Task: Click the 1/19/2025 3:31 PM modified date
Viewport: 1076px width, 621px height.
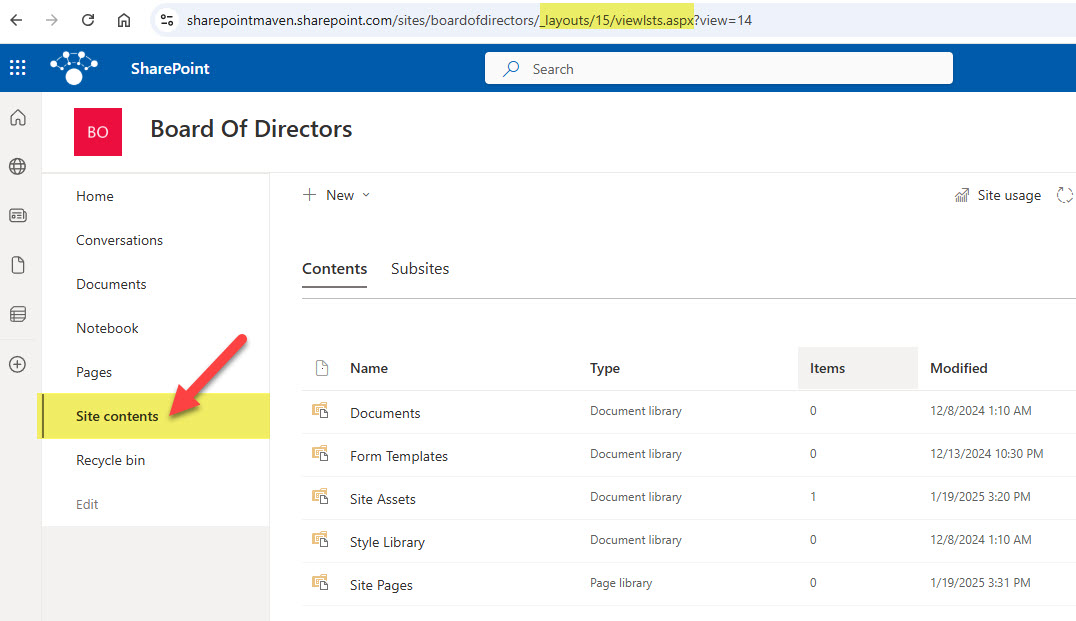Action: [x=981, y=583]
